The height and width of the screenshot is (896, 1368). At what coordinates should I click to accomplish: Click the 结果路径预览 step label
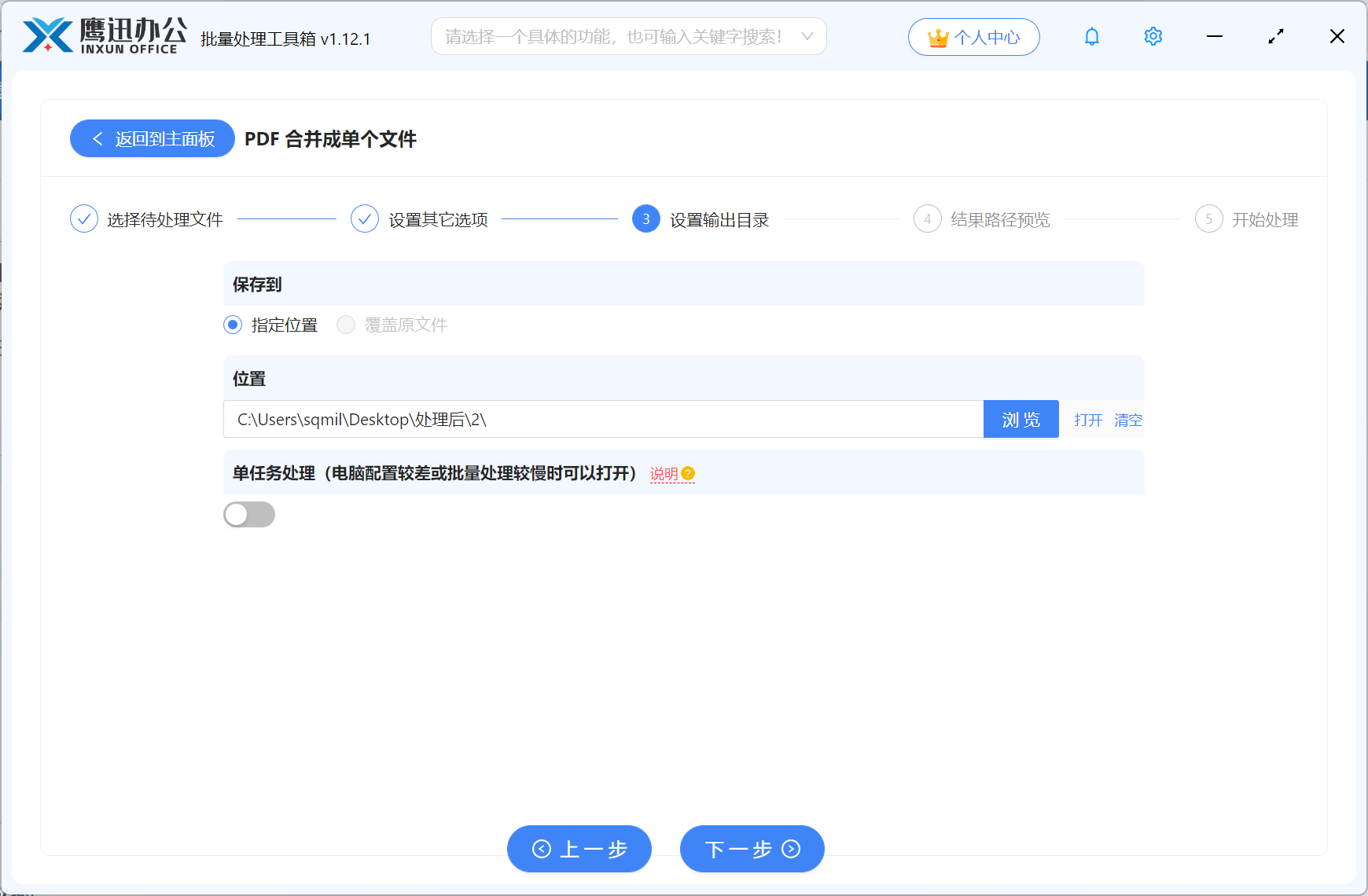click(1000, 220)
